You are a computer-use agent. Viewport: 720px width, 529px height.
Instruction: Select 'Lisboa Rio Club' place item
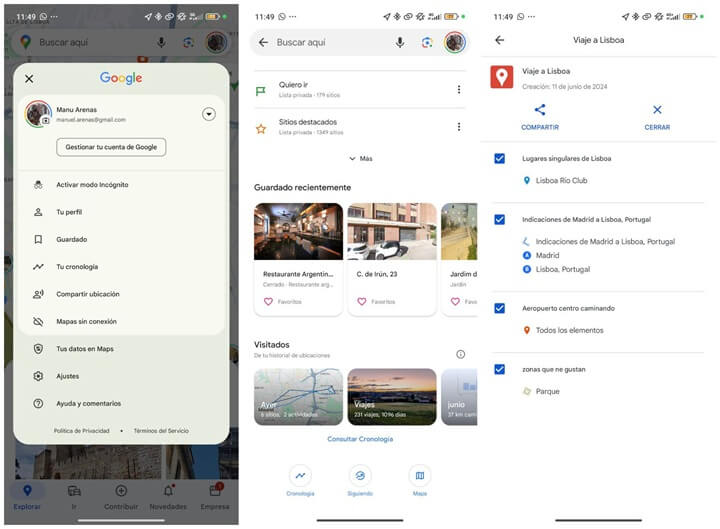[556, 180]
